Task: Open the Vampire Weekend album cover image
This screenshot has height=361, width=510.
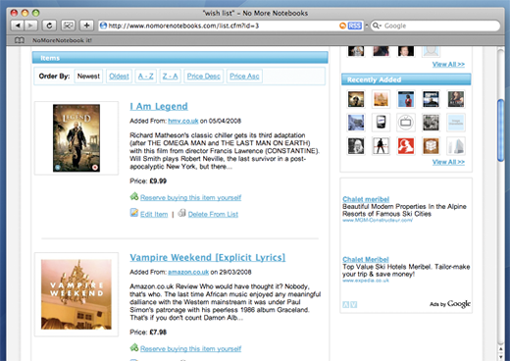Action: point(76,295)
